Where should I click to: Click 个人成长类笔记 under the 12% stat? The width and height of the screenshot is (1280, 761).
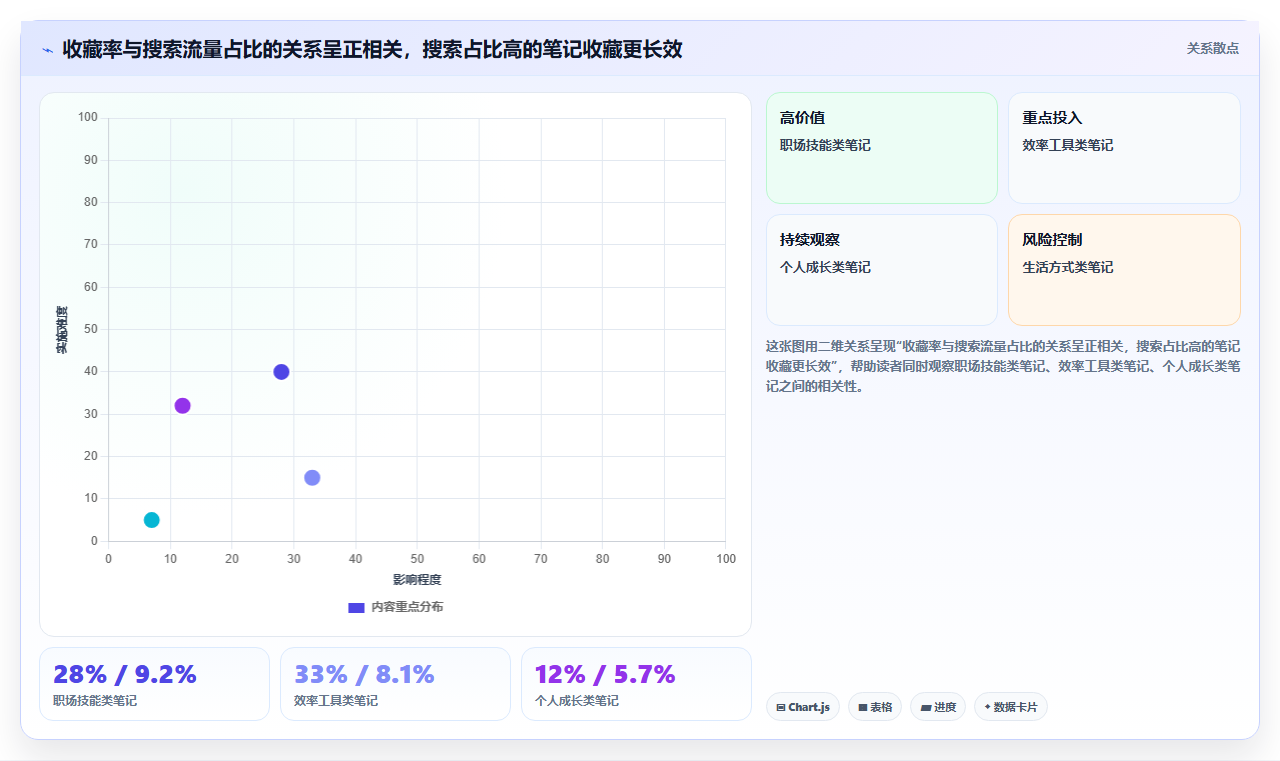[577, 701]
